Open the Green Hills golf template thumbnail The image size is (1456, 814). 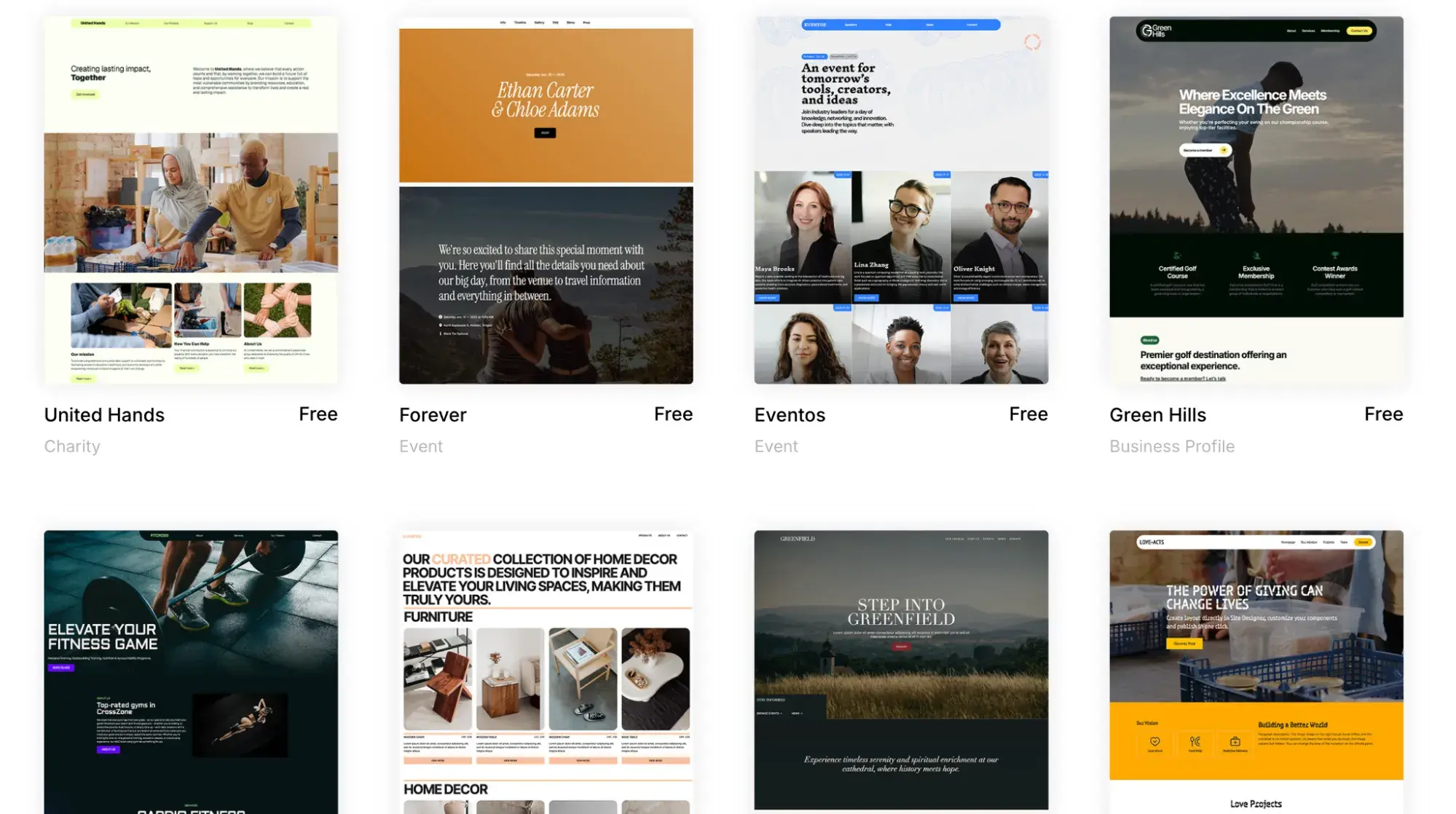coord(1256,200)
